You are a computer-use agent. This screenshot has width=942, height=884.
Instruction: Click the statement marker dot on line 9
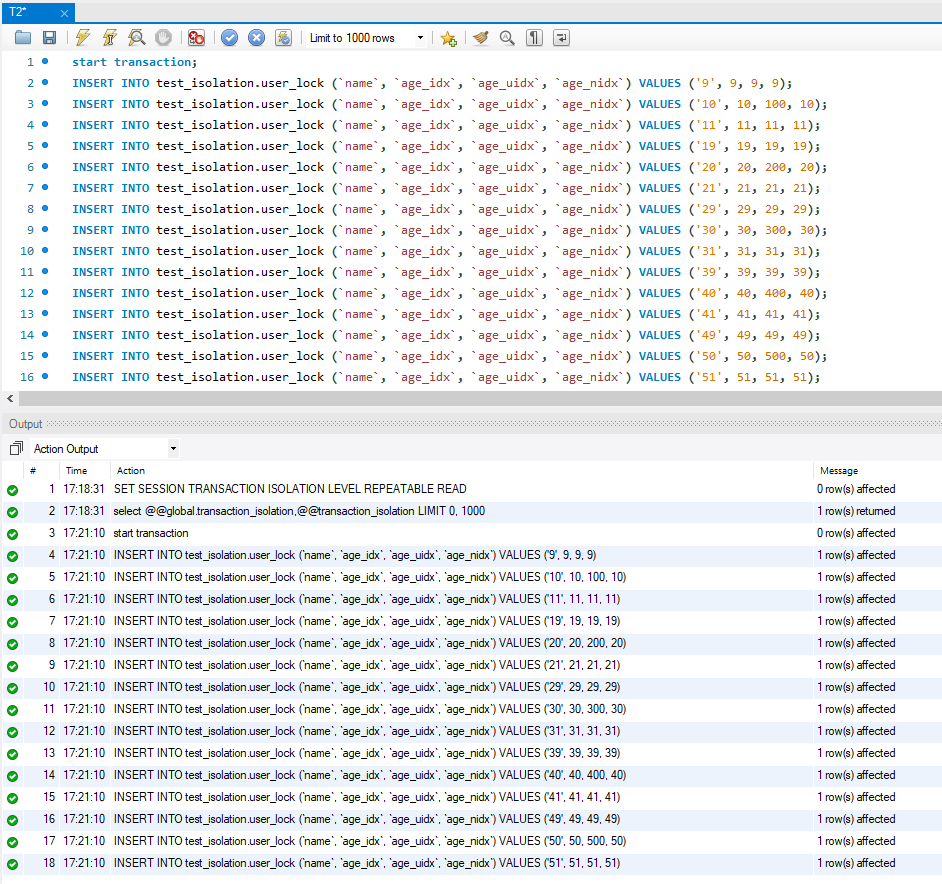(x=45, y=230)
